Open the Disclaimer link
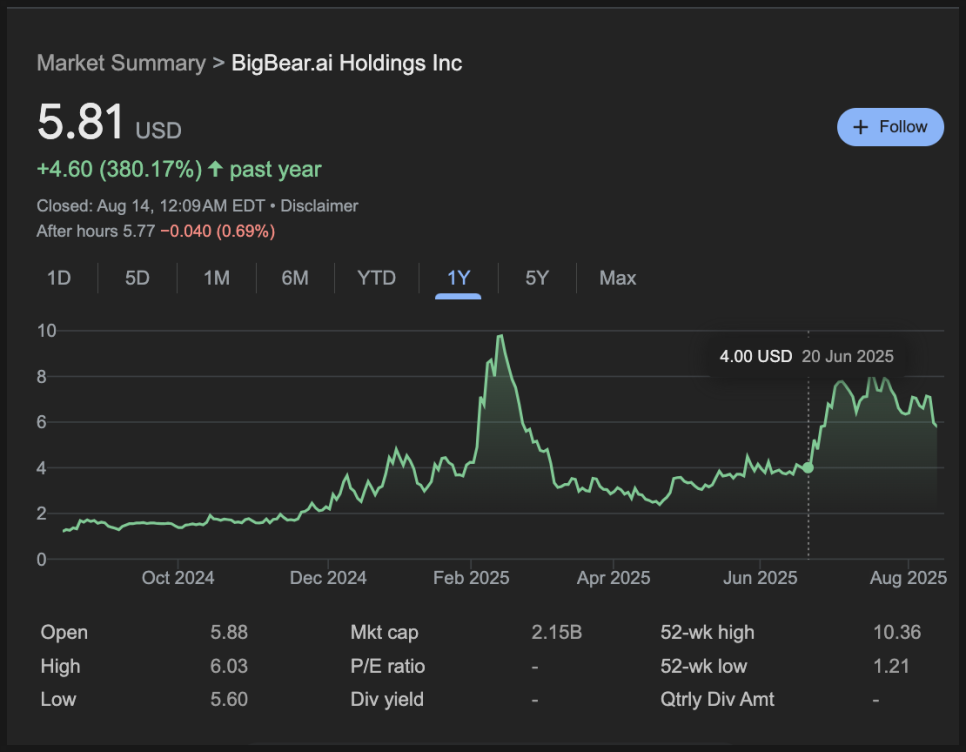Image resolution: width=966 pixels, height=752 pixels. pos(319,206)
